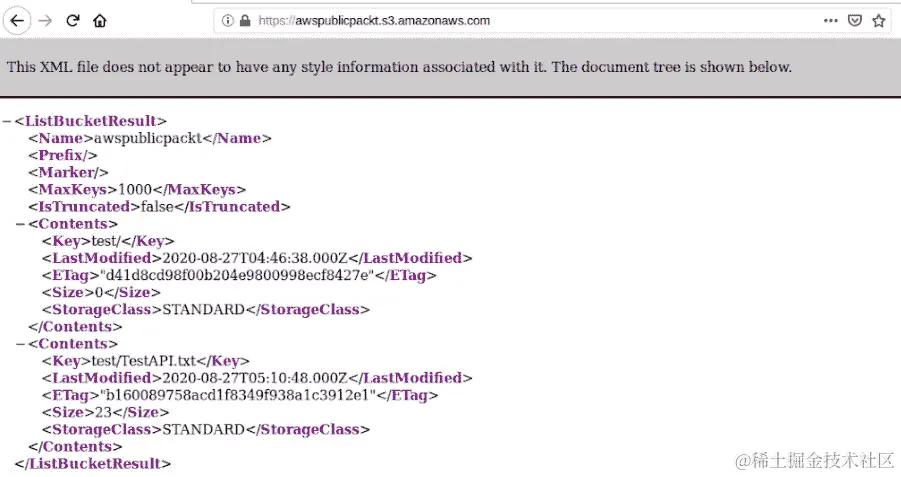Click the ETag d41d8cd98f00b204e9800998ecf8427e

tap(237, 275)
